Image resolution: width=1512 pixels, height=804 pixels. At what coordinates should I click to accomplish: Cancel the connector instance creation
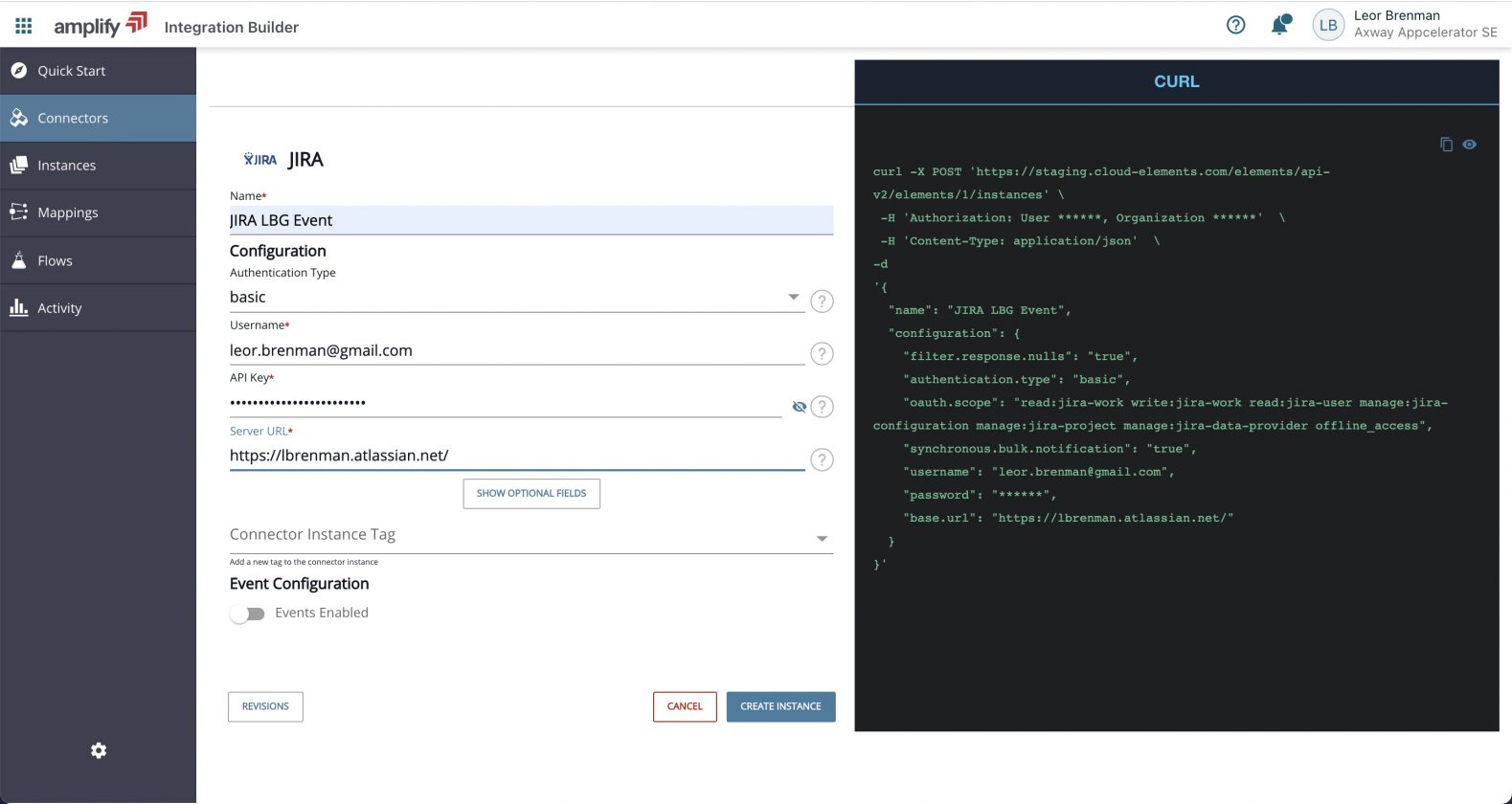pyautogui.click(x=685, y=706)
